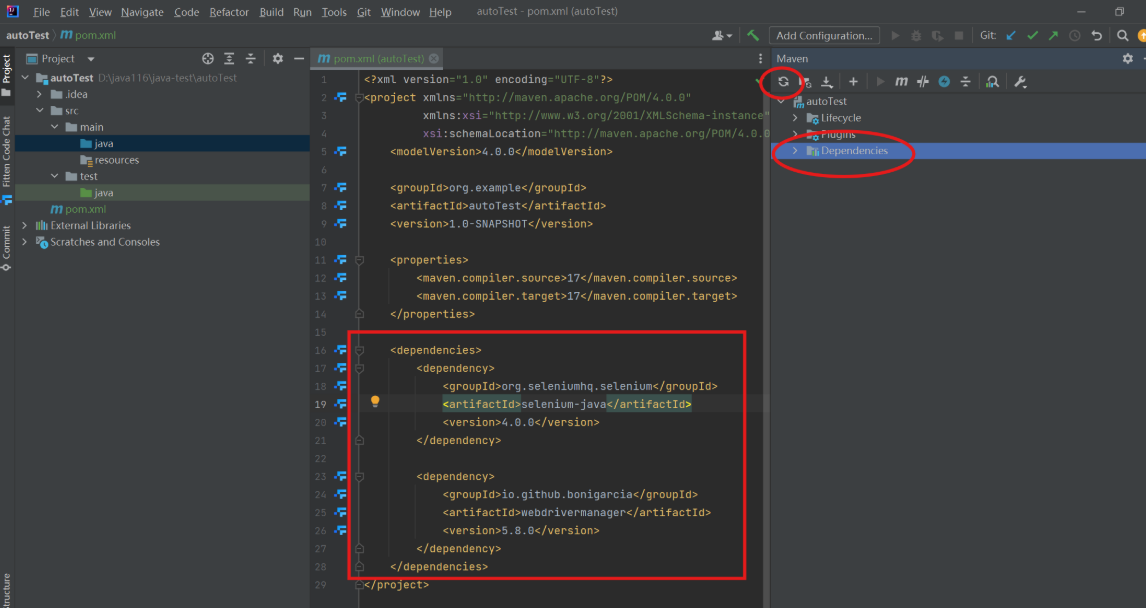Open the Tools menu

pos(334,12)
